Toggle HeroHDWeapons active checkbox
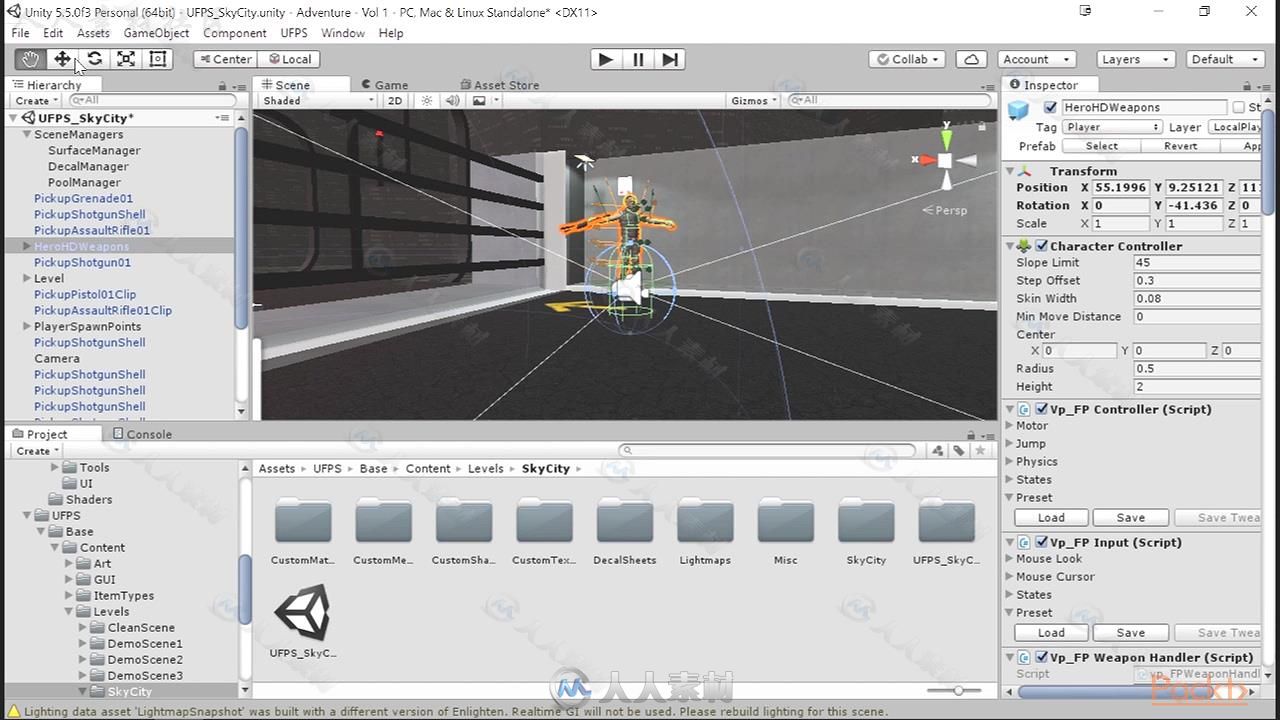The height and width of the screenshot is (720, 1280). pyautogui.click(x=1050, y=107)
